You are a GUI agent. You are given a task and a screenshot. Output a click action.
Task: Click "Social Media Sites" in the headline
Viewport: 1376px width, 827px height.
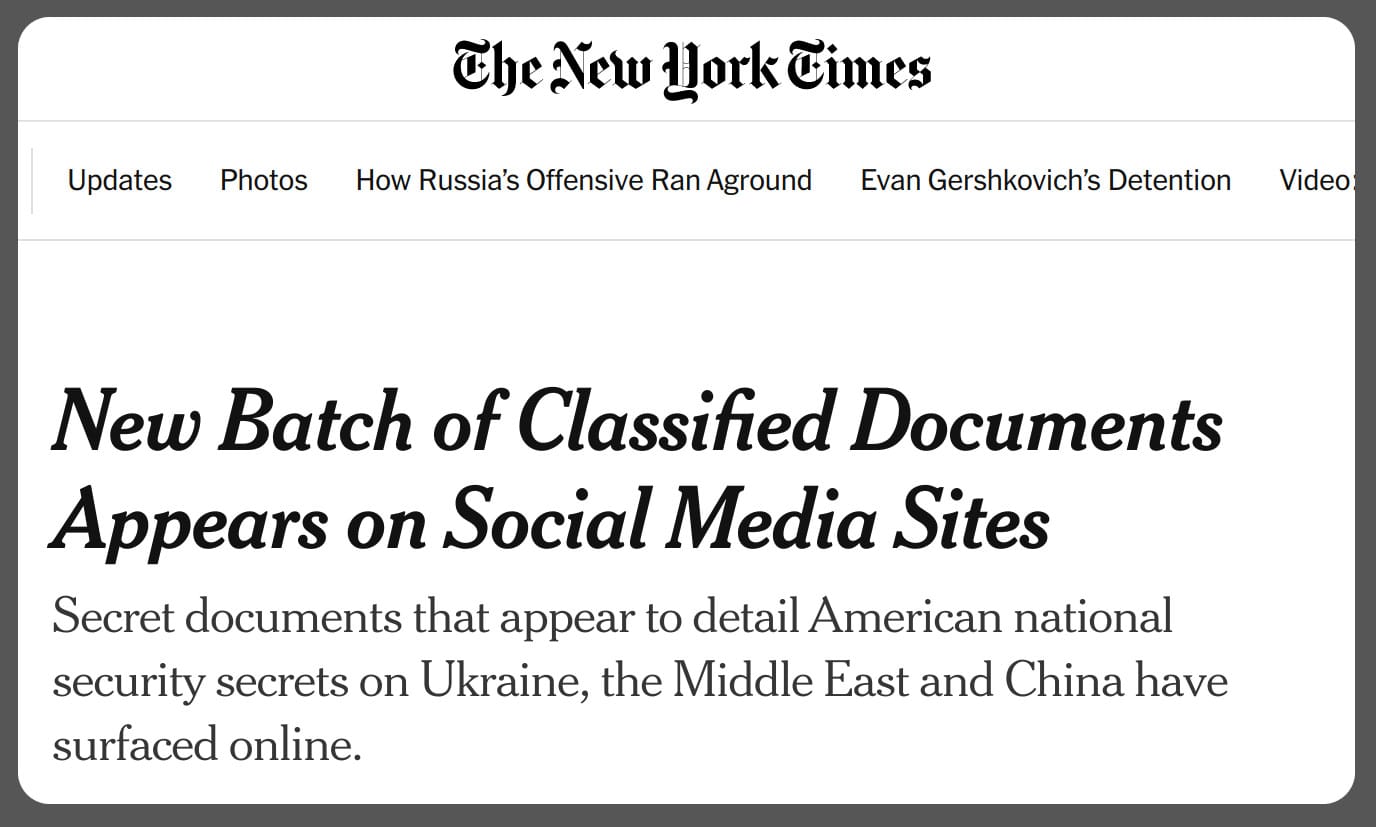coord(746,522)
